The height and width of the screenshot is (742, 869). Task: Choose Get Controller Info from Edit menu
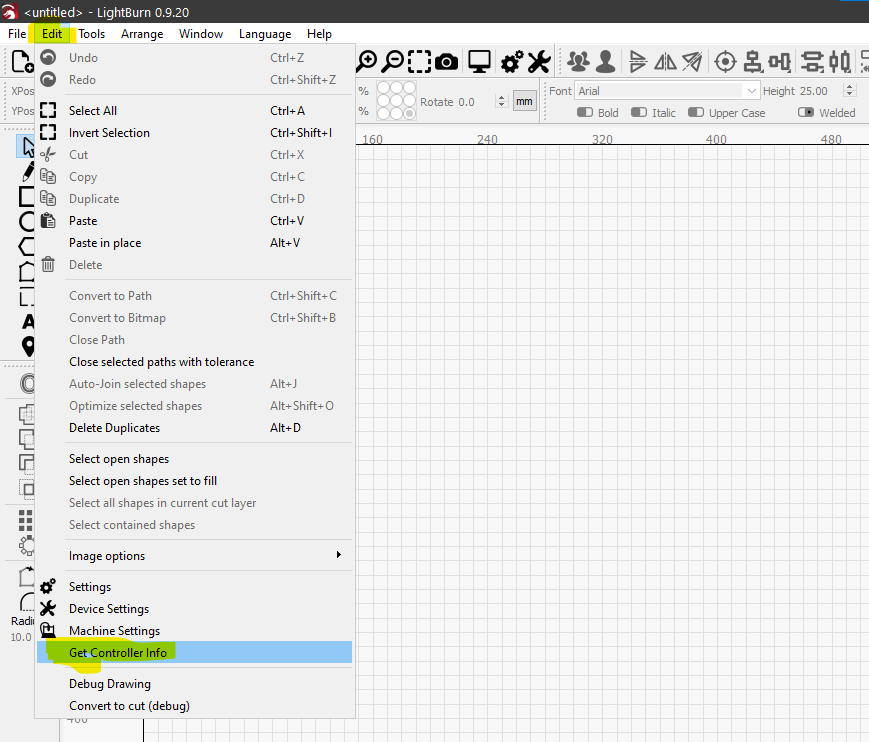click(194, 652)
